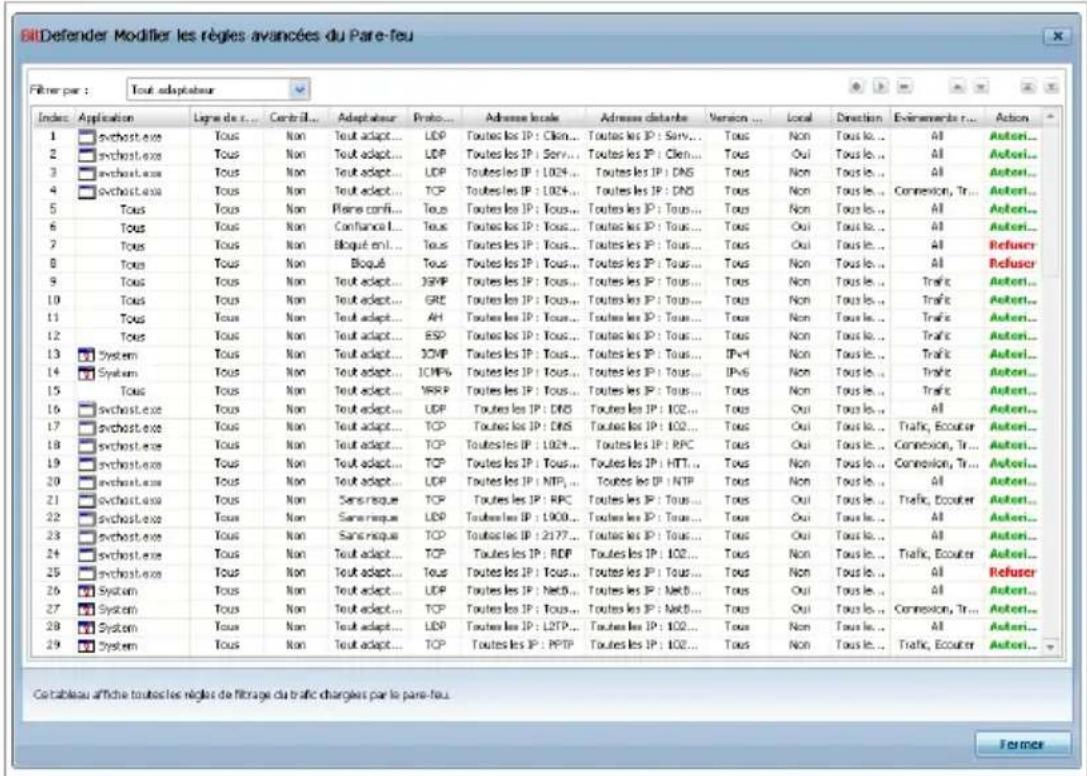Click 'Pleine confi...' adapter cell in row 5
Screen dimensions: 1087x776
[367, 209]
